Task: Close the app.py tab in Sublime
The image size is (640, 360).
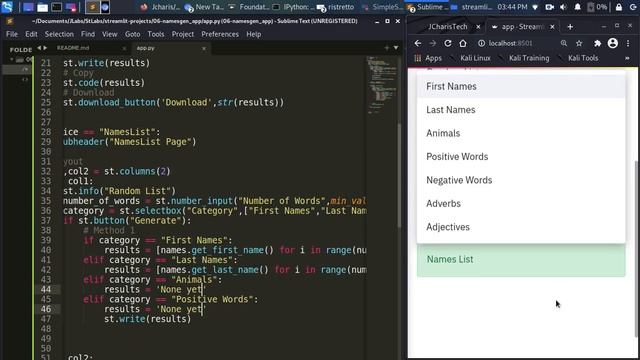Action: (204, 49)
